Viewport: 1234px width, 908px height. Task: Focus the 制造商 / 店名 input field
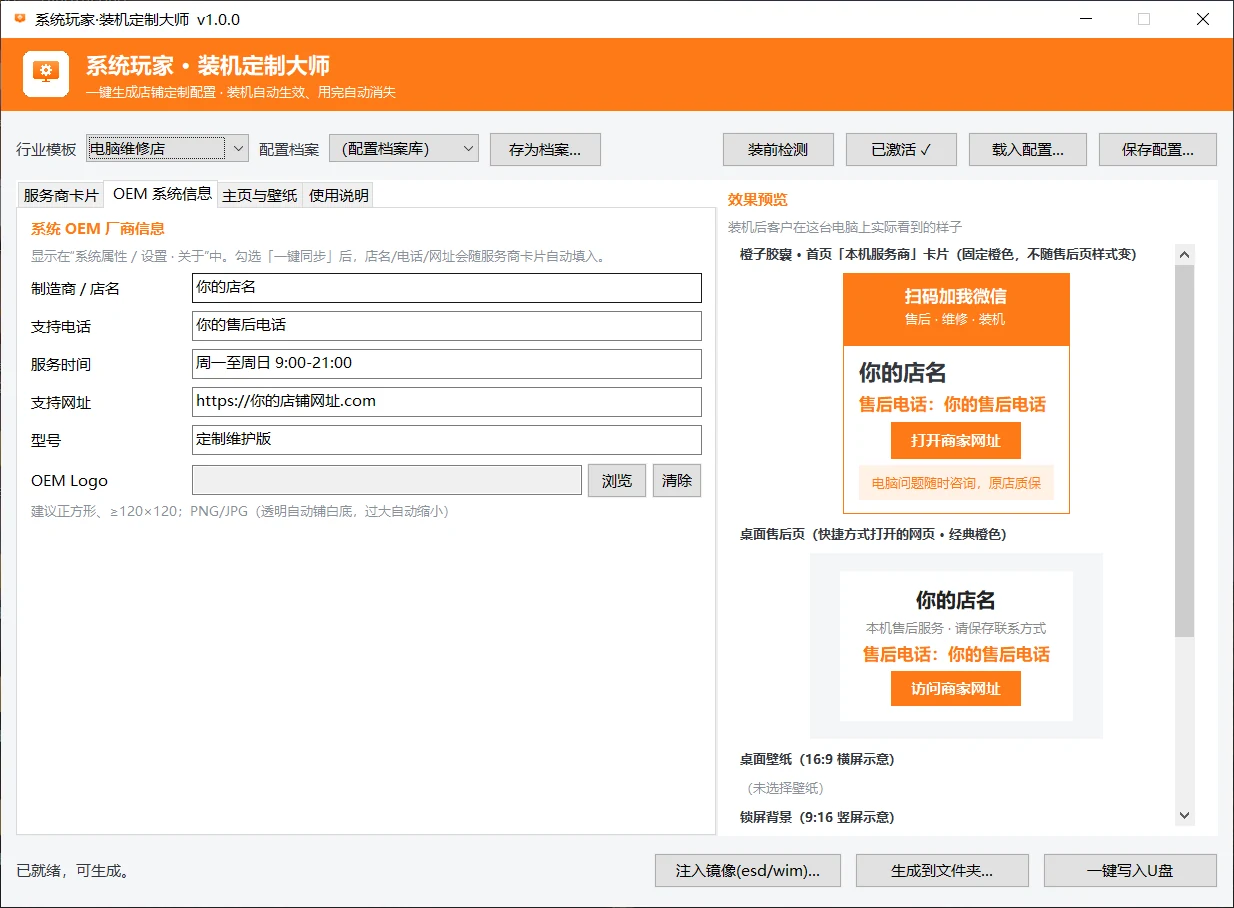(447, 288)
